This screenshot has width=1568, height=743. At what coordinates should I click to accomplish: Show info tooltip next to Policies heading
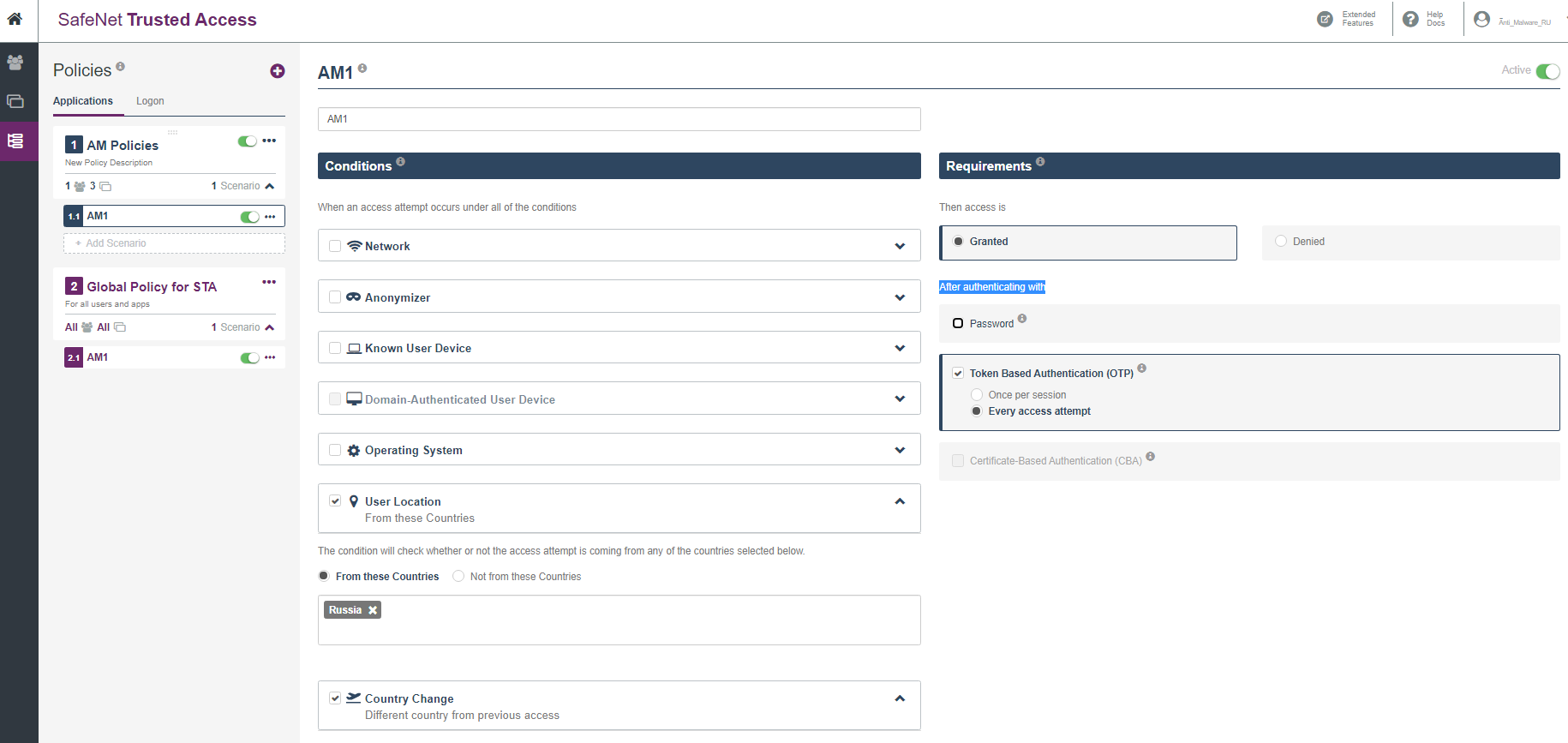click(x=121, y=66)
